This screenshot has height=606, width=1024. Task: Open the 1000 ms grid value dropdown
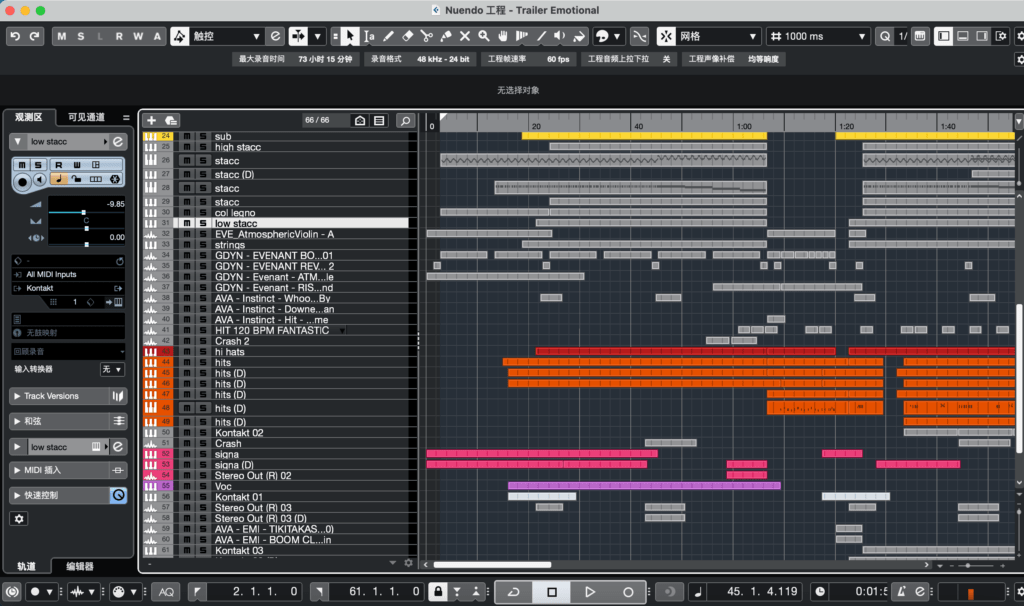(x=819, y=37)
